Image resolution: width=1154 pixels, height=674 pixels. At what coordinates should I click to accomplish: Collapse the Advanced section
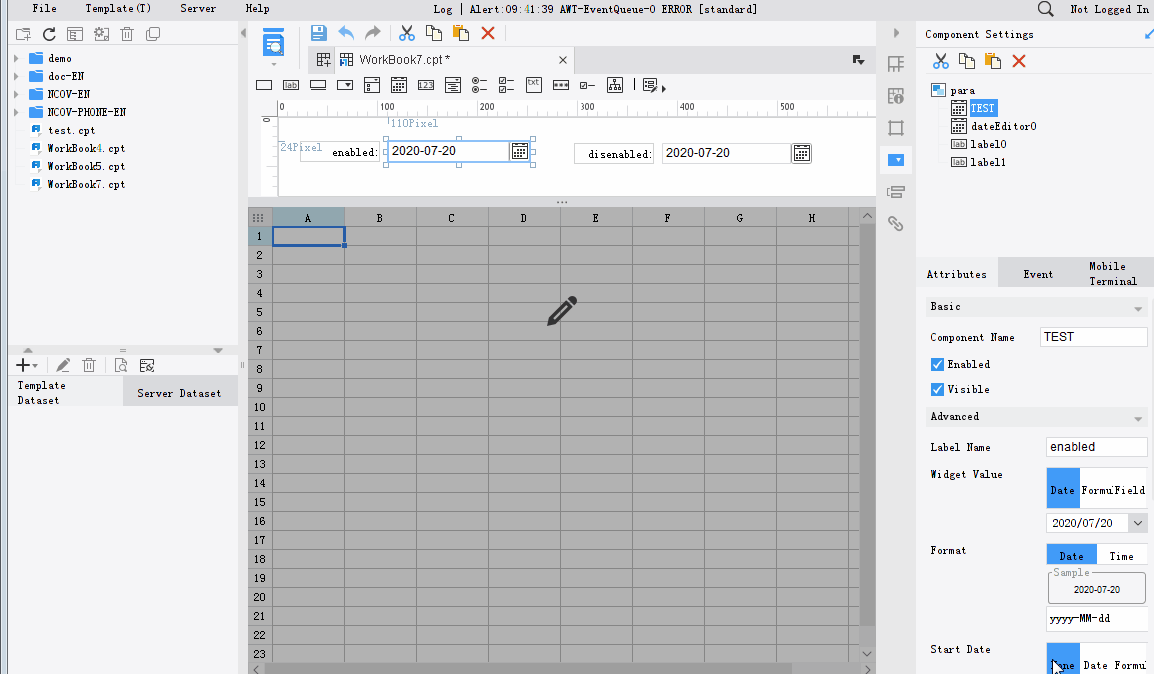1138,419
